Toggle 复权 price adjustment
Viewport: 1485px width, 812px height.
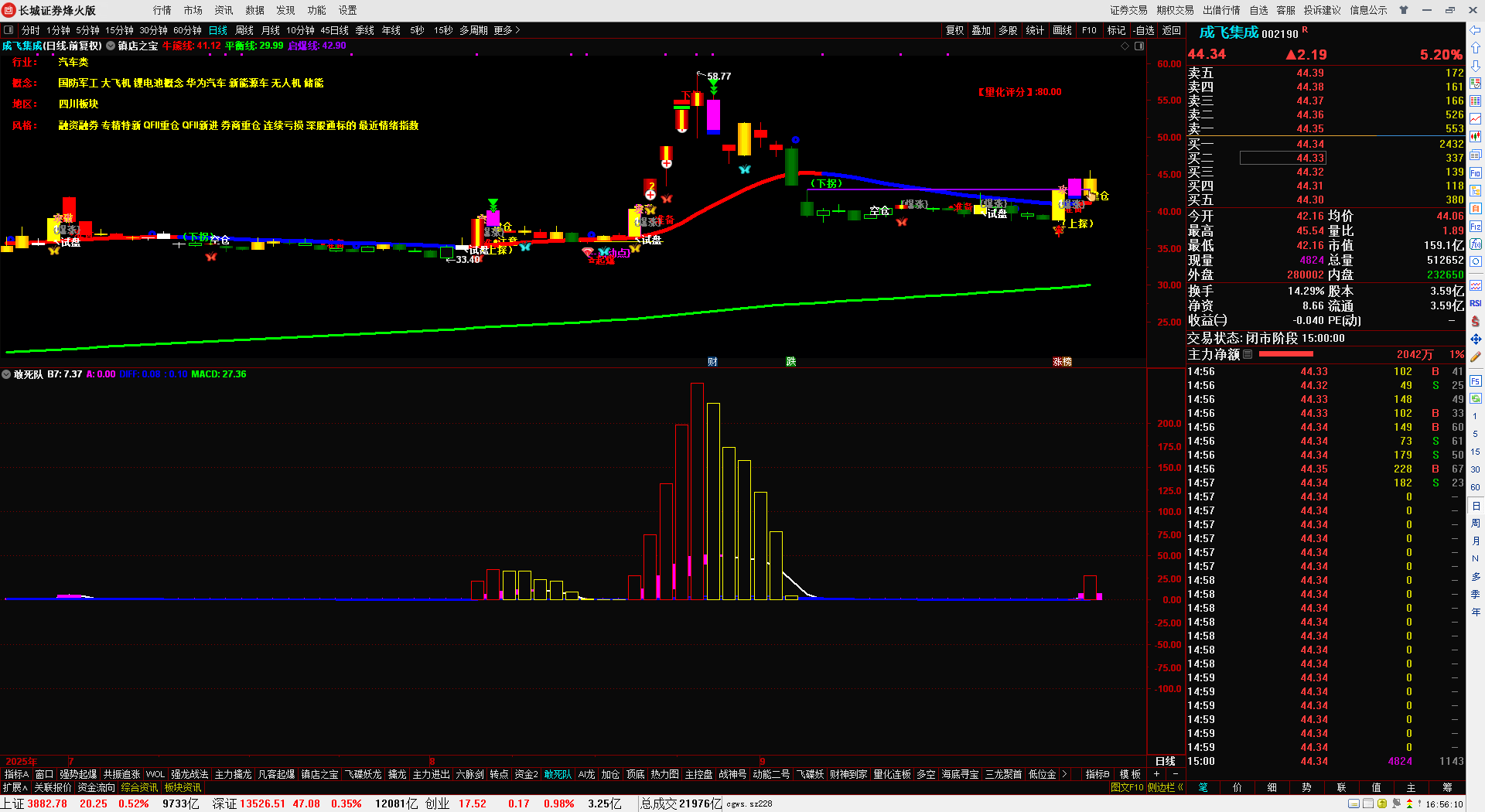point(955,30)
